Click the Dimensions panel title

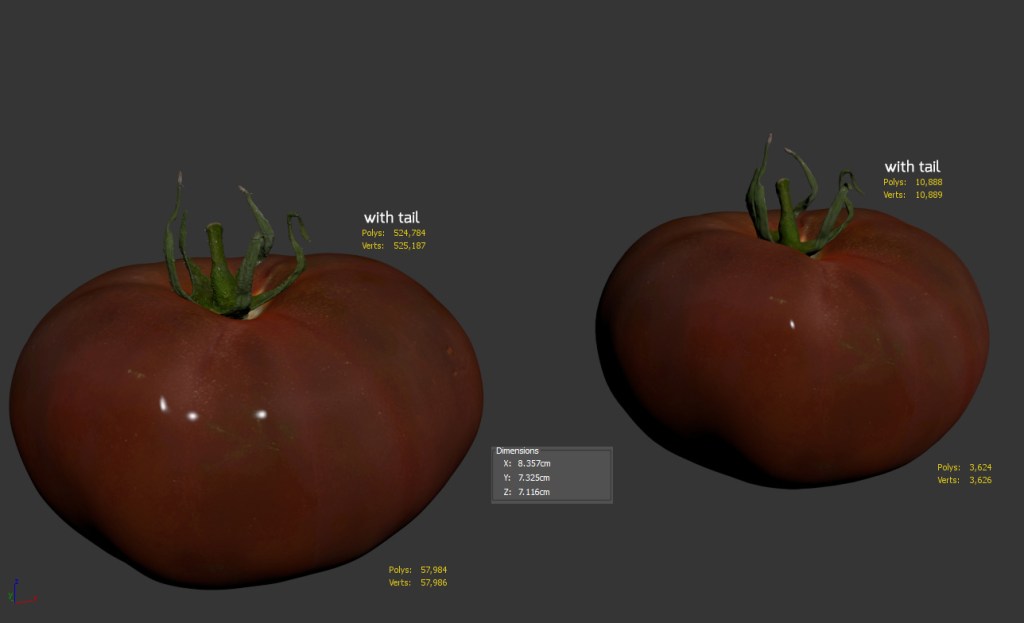[x=517, y=451]
